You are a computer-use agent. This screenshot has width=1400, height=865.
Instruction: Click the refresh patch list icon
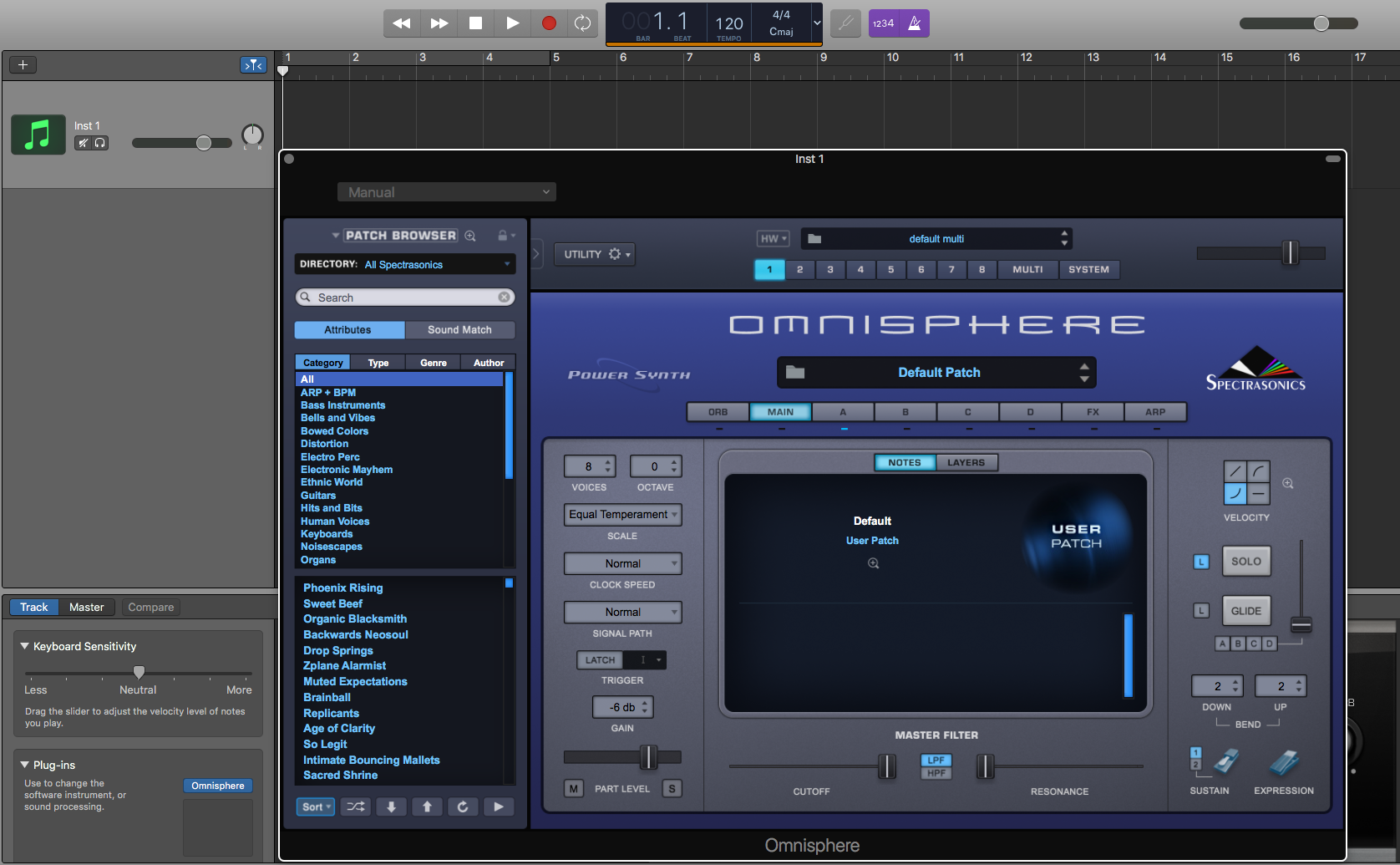463,806
